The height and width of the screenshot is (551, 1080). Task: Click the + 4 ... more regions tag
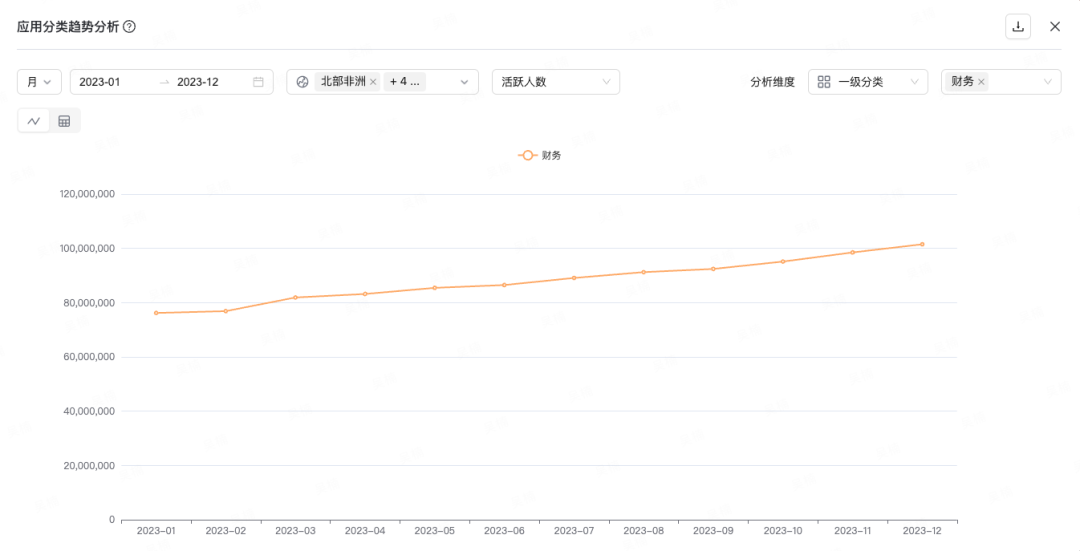[x=404, y=82]
